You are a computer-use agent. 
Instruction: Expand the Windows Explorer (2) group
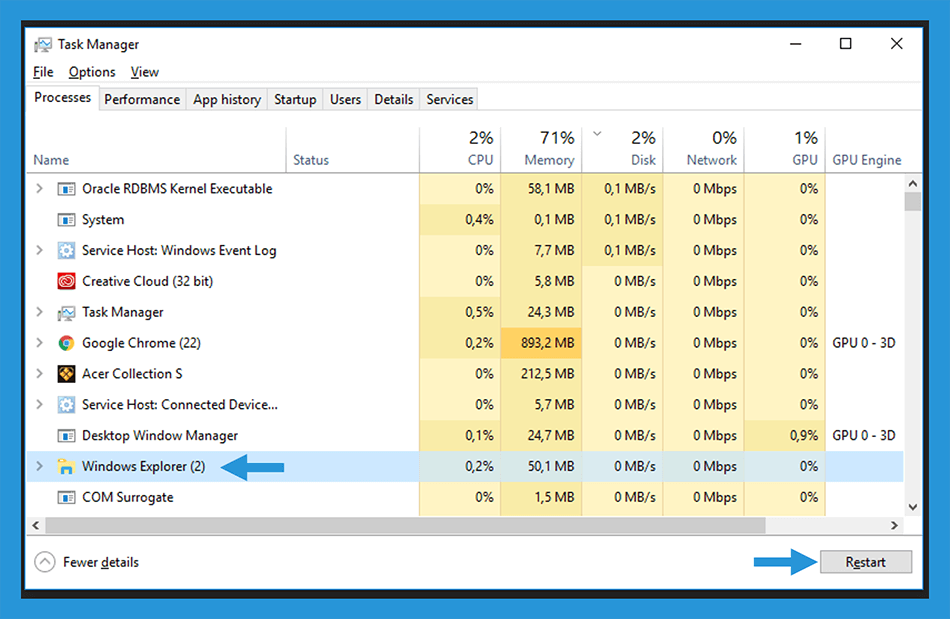[39, 467]
